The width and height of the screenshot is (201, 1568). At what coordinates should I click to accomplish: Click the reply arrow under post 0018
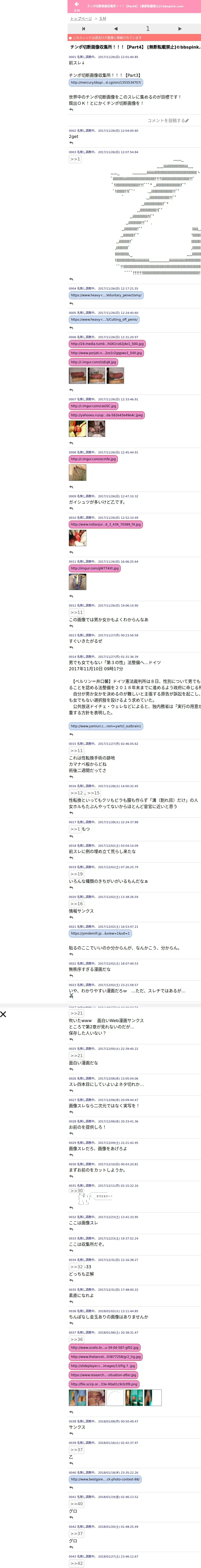[71, 858]
